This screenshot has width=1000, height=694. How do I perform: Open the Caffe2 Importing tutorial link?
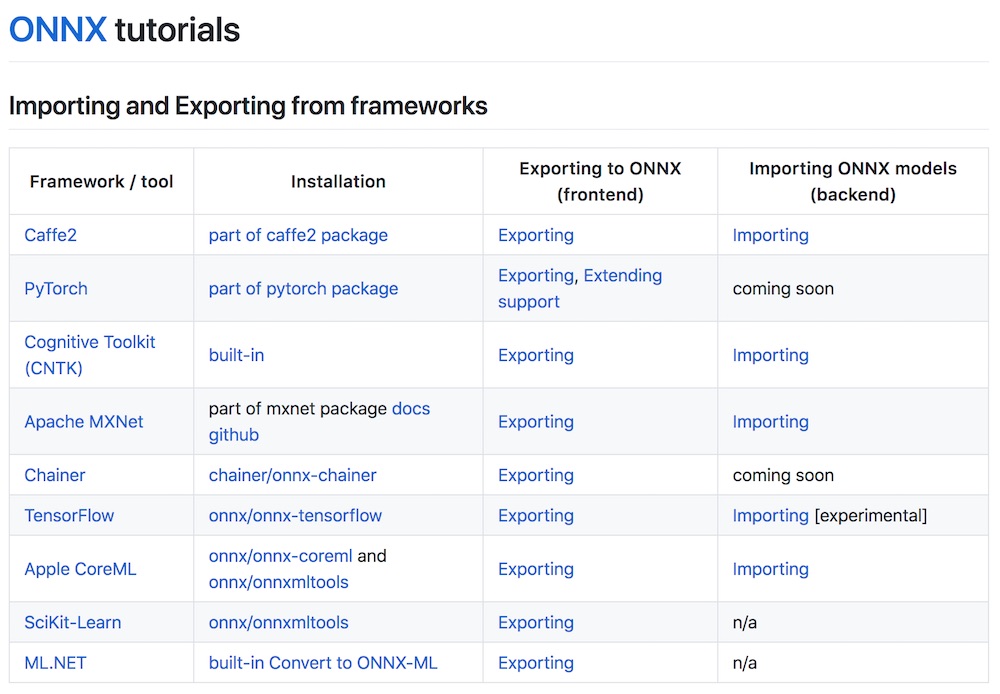[770, 235]
